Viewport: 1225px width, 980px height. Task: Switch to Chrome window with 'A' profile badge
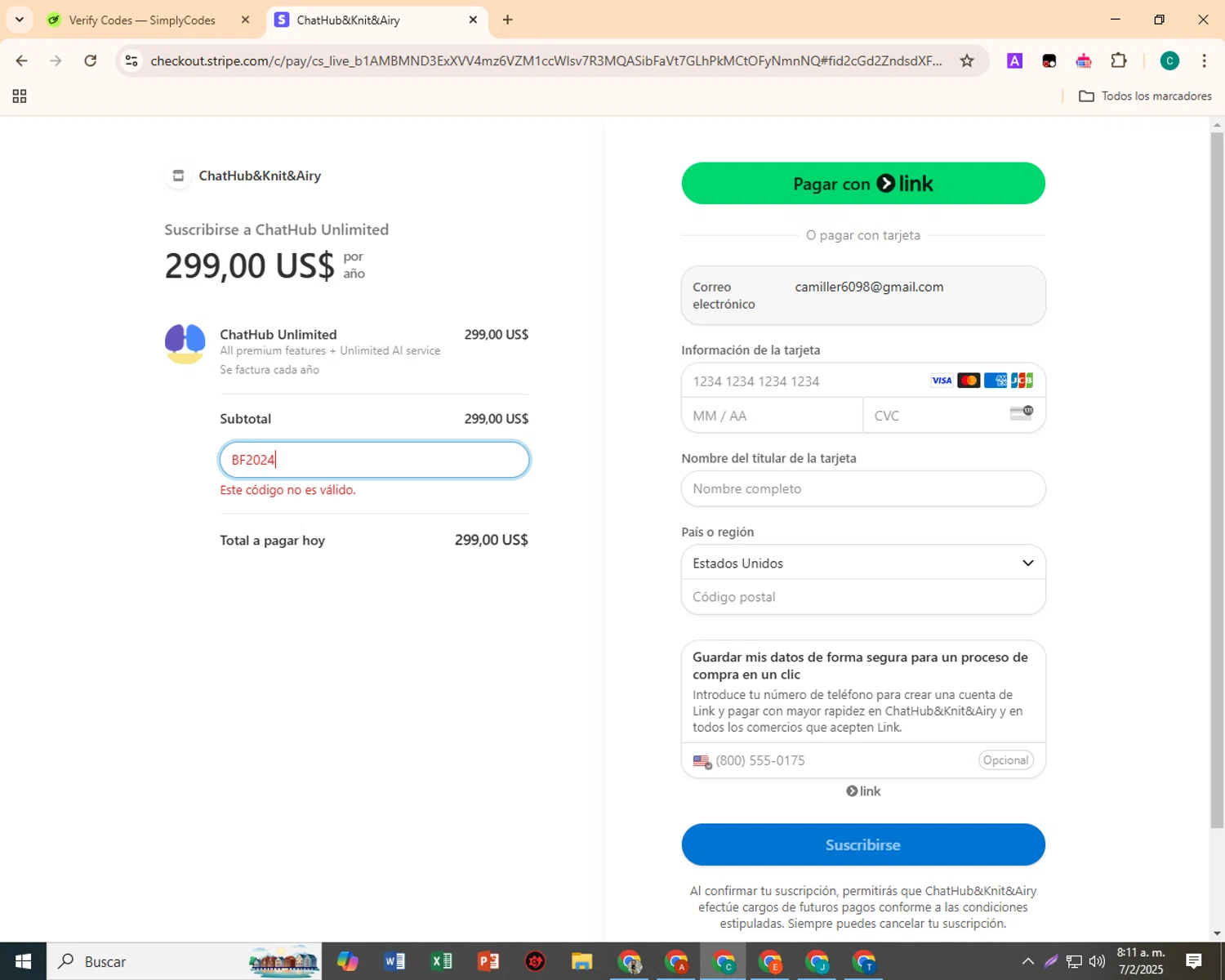coord(676,962)
